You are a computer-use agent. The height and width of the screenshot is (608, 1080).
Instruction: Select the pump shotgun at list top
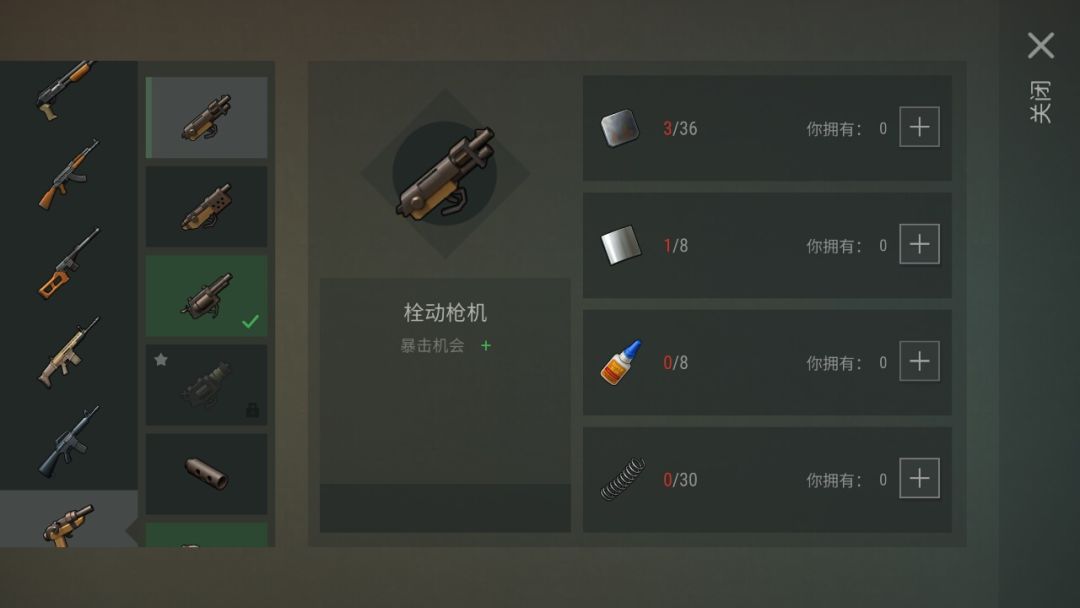pyautogui.click(x=65, y=90)
